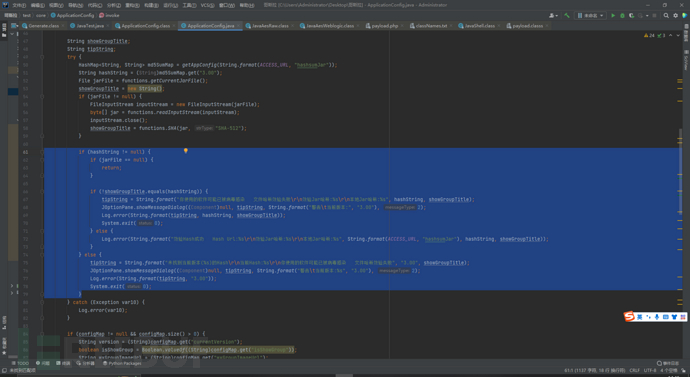
Task: Open Search Everywhere magnifier icon
Action: point(666,15)
